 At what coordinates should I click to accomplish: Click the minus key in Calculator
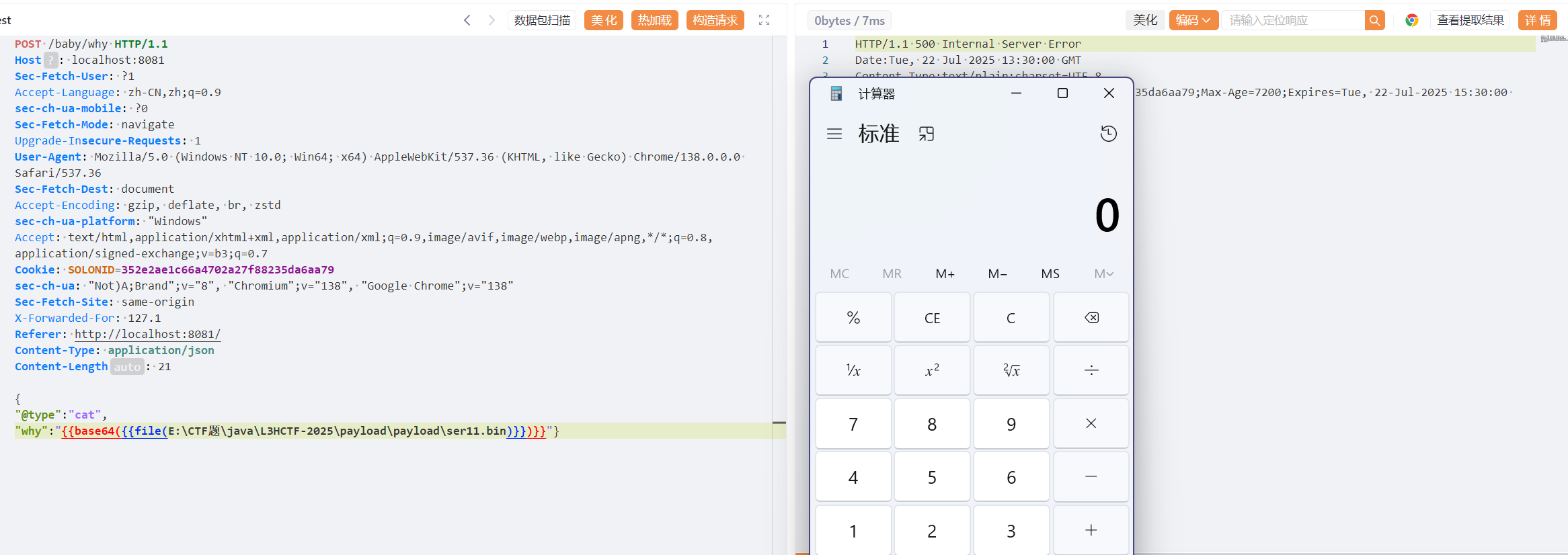point(1091,476)
